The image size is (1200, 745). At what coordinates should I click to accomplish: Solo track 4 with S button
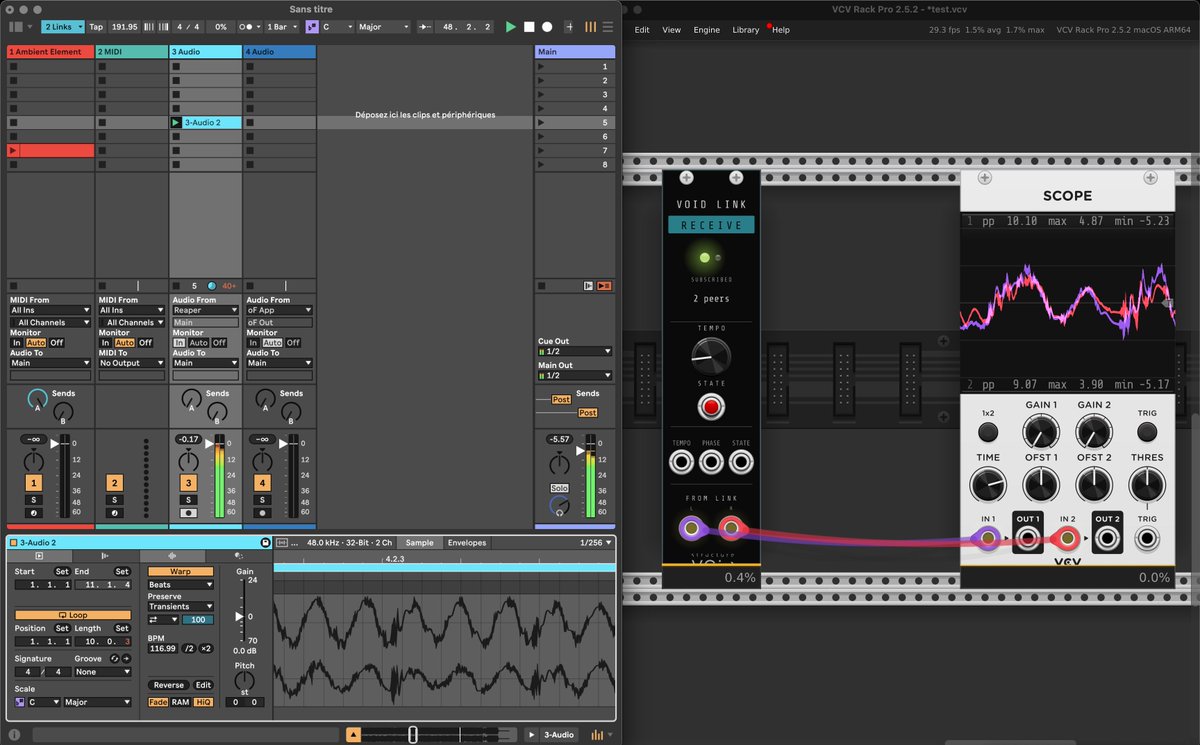[x=262, y=499]
